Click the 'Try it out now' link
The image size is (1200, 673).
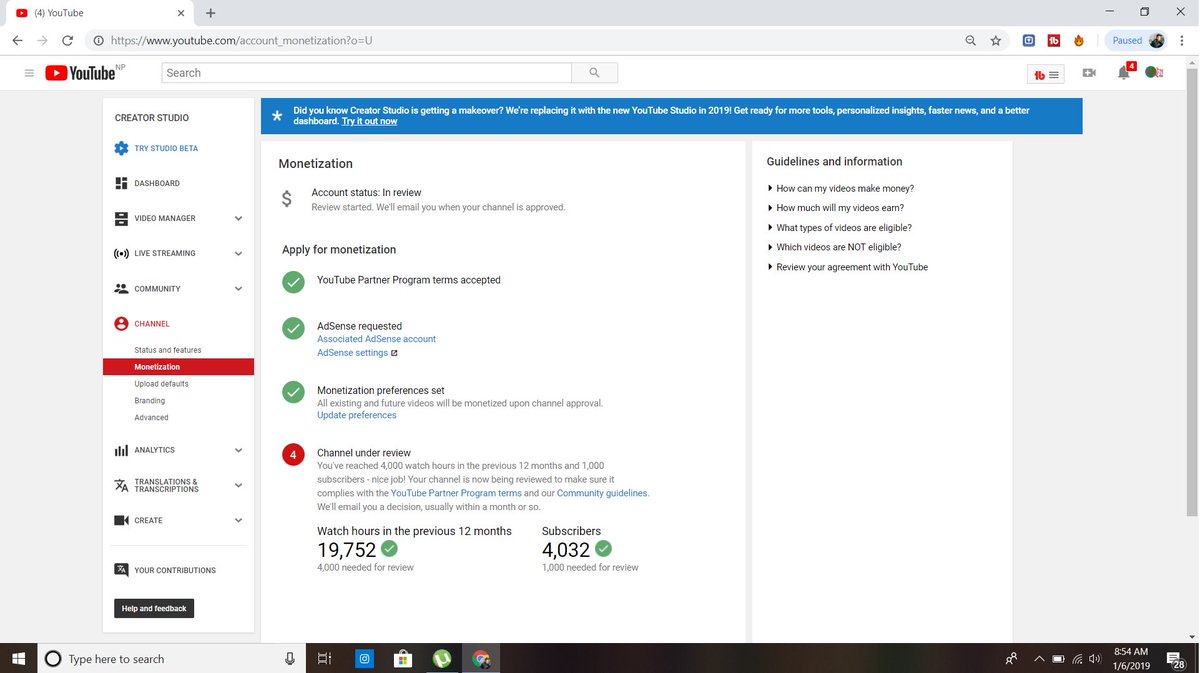point(369,121)
